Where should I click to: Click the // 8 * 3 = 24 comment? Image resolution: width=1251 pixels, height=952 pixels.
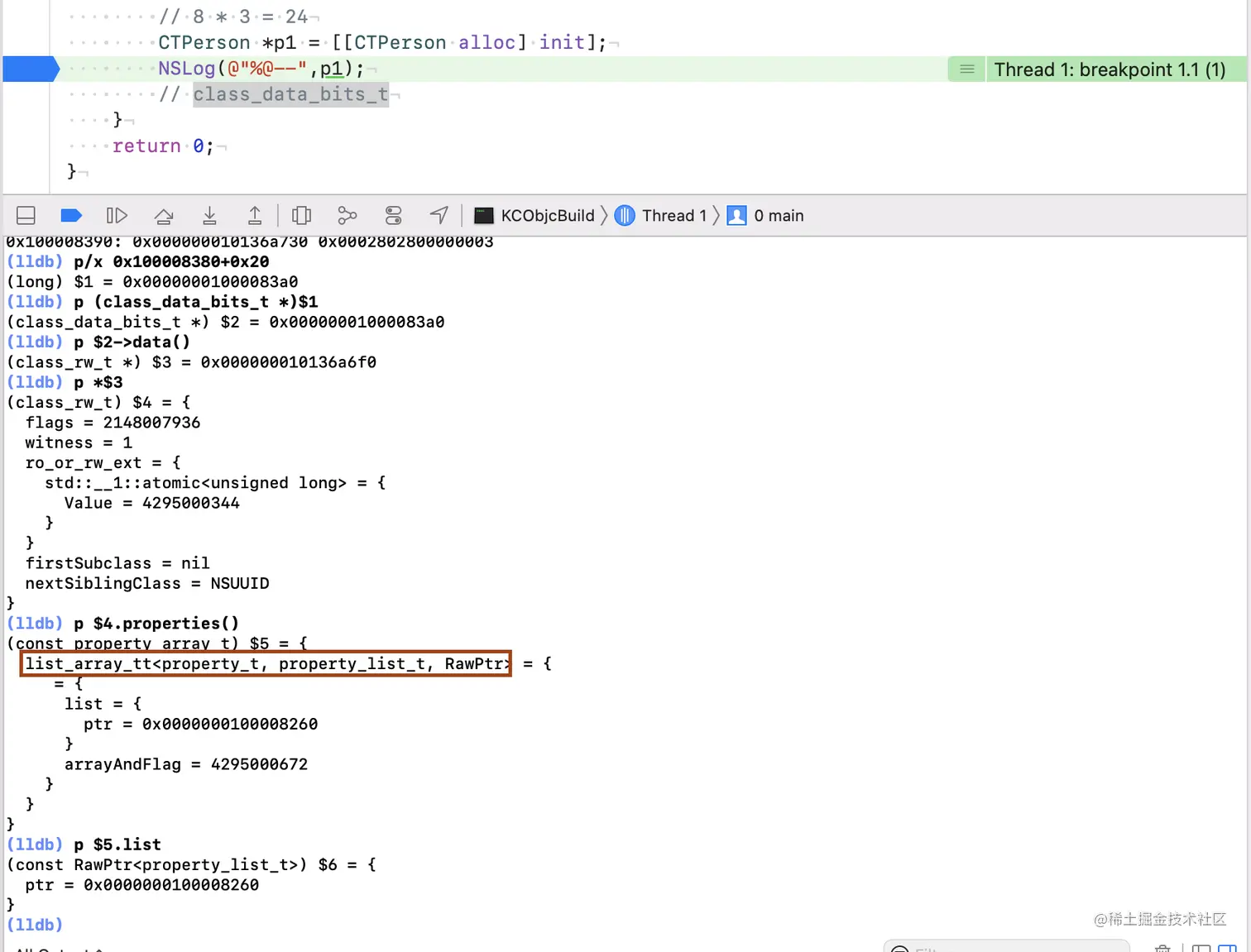[233, 17]
